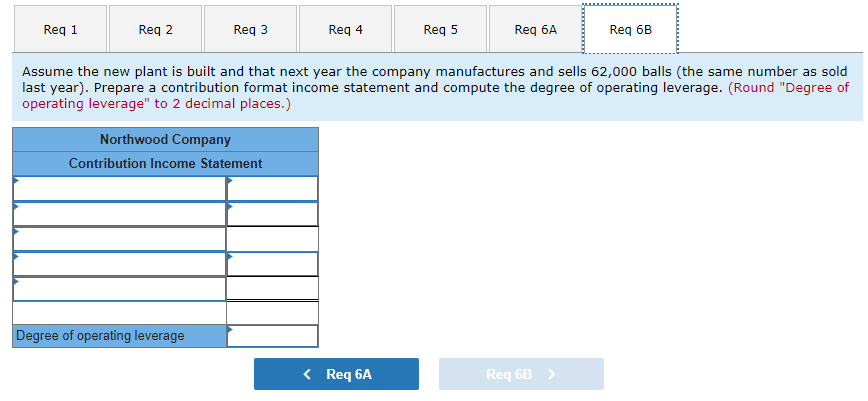Click the disabled Req 6B next button
The image size is (868, 401).
[x=521, y=374]
